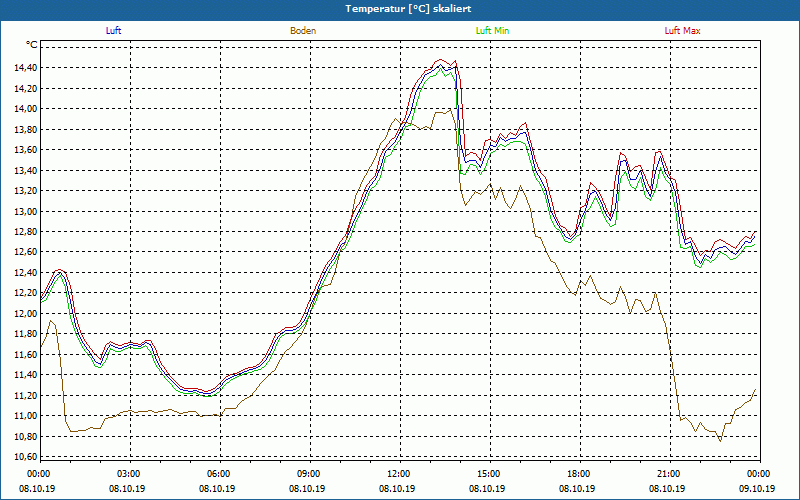Click the 21:00 time axis label
The width and height of the screenshot is (800, 500).
click(x=670, y=474)
